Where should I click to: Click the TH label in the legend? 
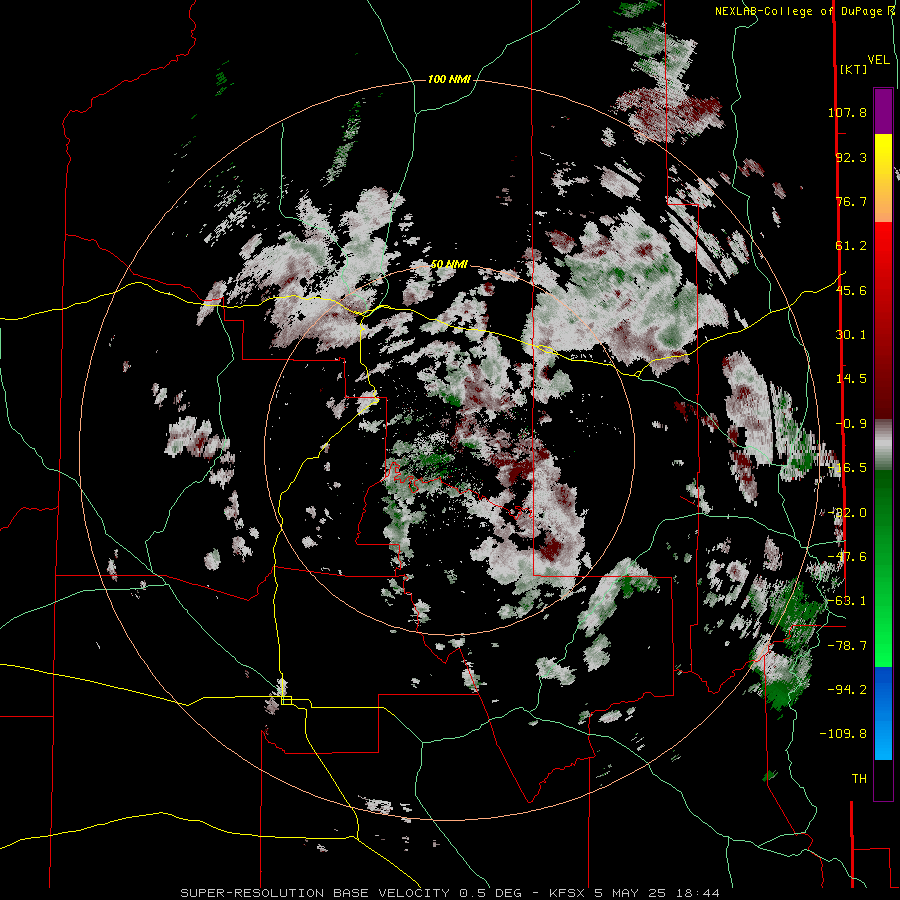(x=859, y=779)
